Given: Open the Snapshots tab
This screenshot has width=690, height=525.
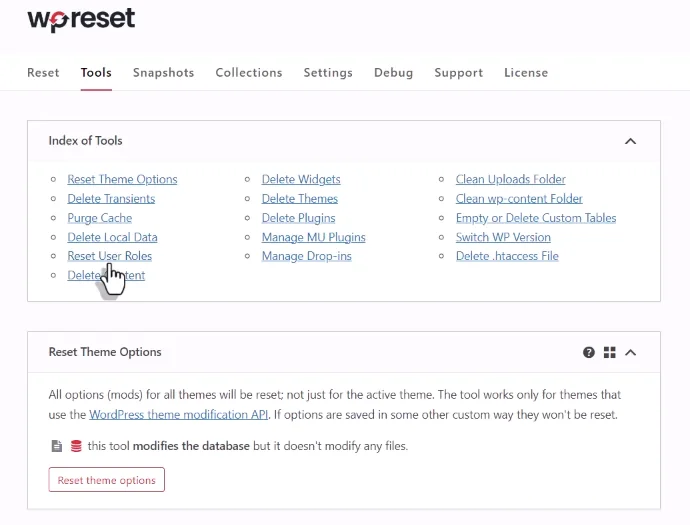Looking at the screenshot, I should coord(163,73).
